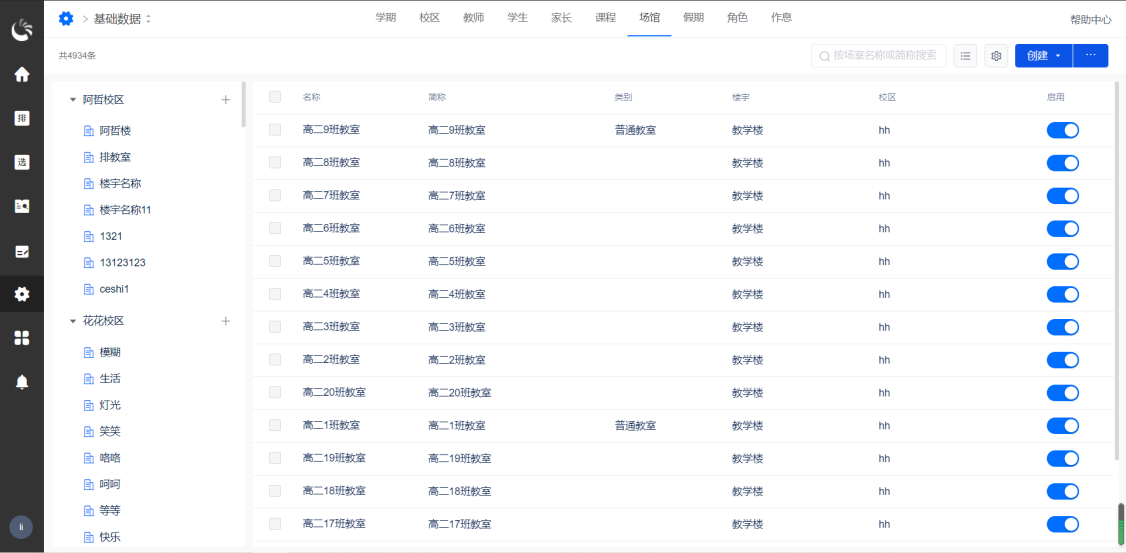The width and height of the screenshot is (1126, 553).
Task: Click document icon beside 阿哲楼
Action: (89, 131)
